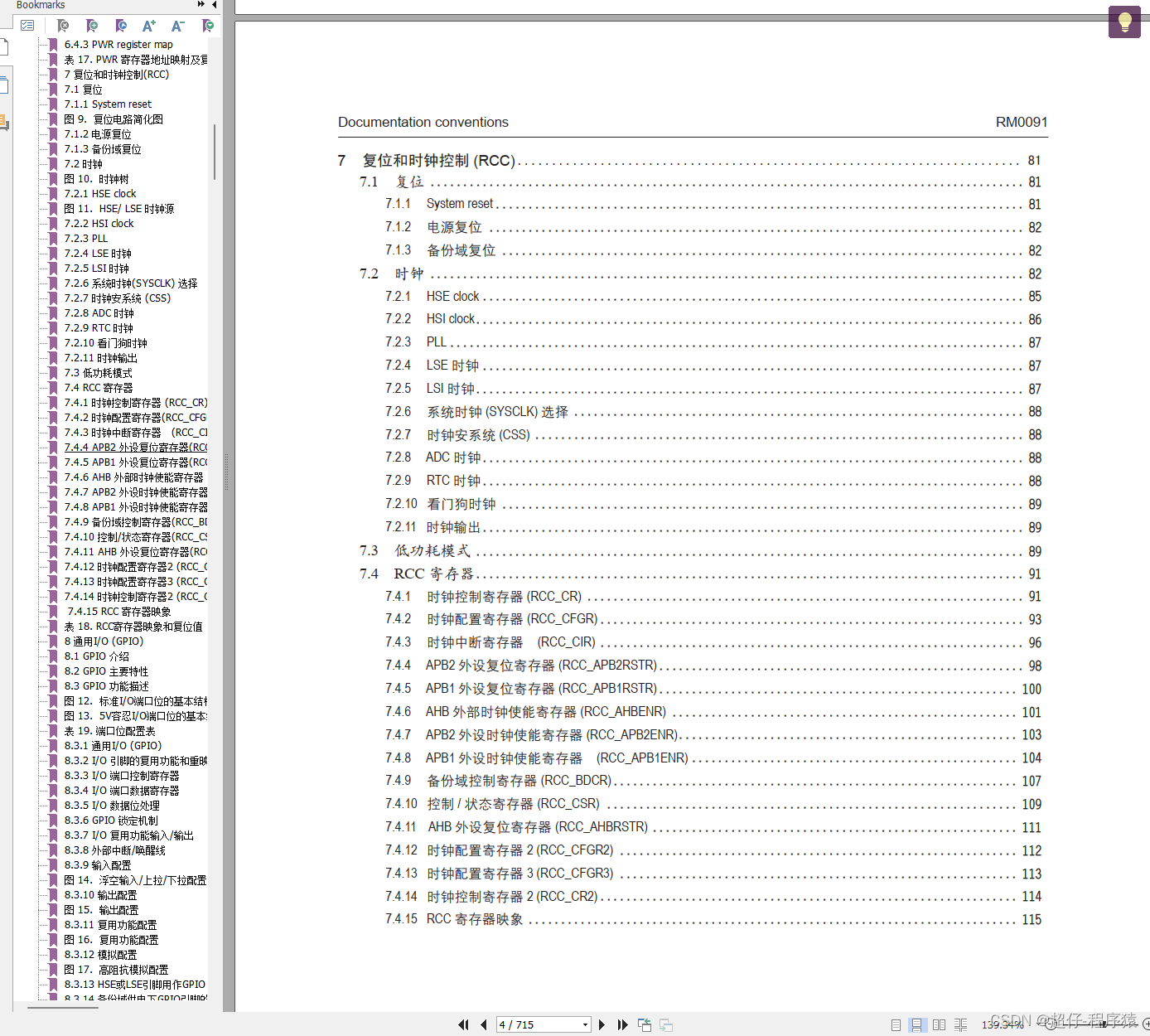
Task: Toggle continuous scrolling page view
Action: (x=917, y=1024)
